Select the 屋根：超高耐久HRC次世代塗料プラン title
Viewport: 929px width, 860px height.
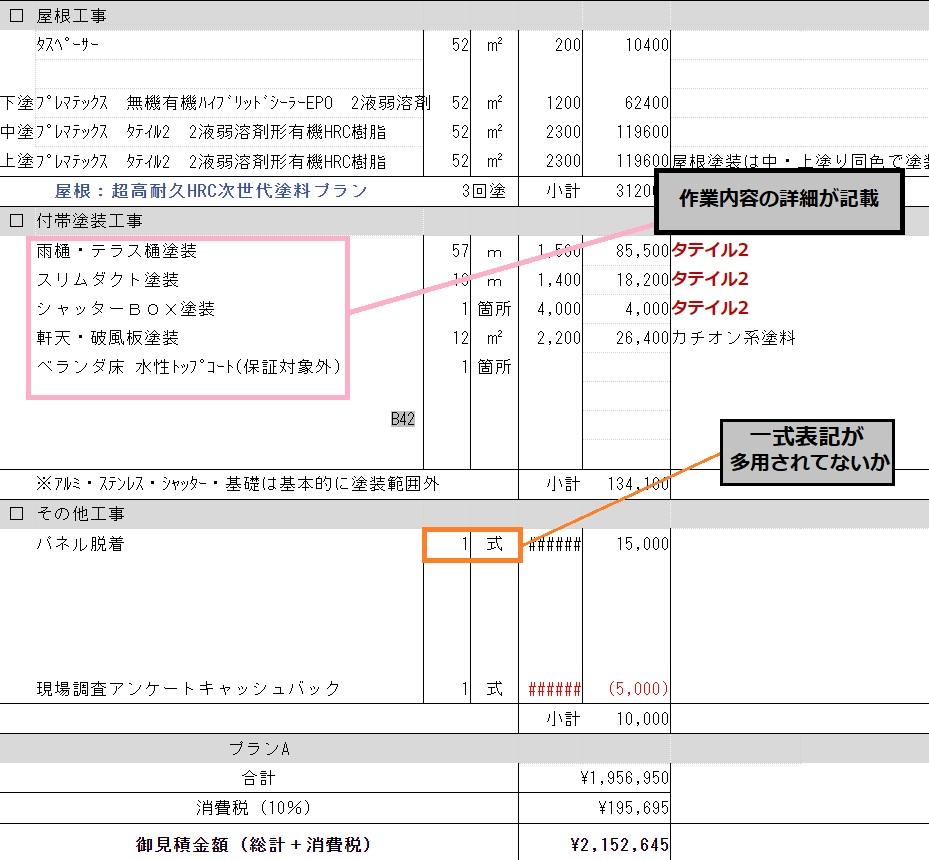pyautogui.click(x=211, y=191)
